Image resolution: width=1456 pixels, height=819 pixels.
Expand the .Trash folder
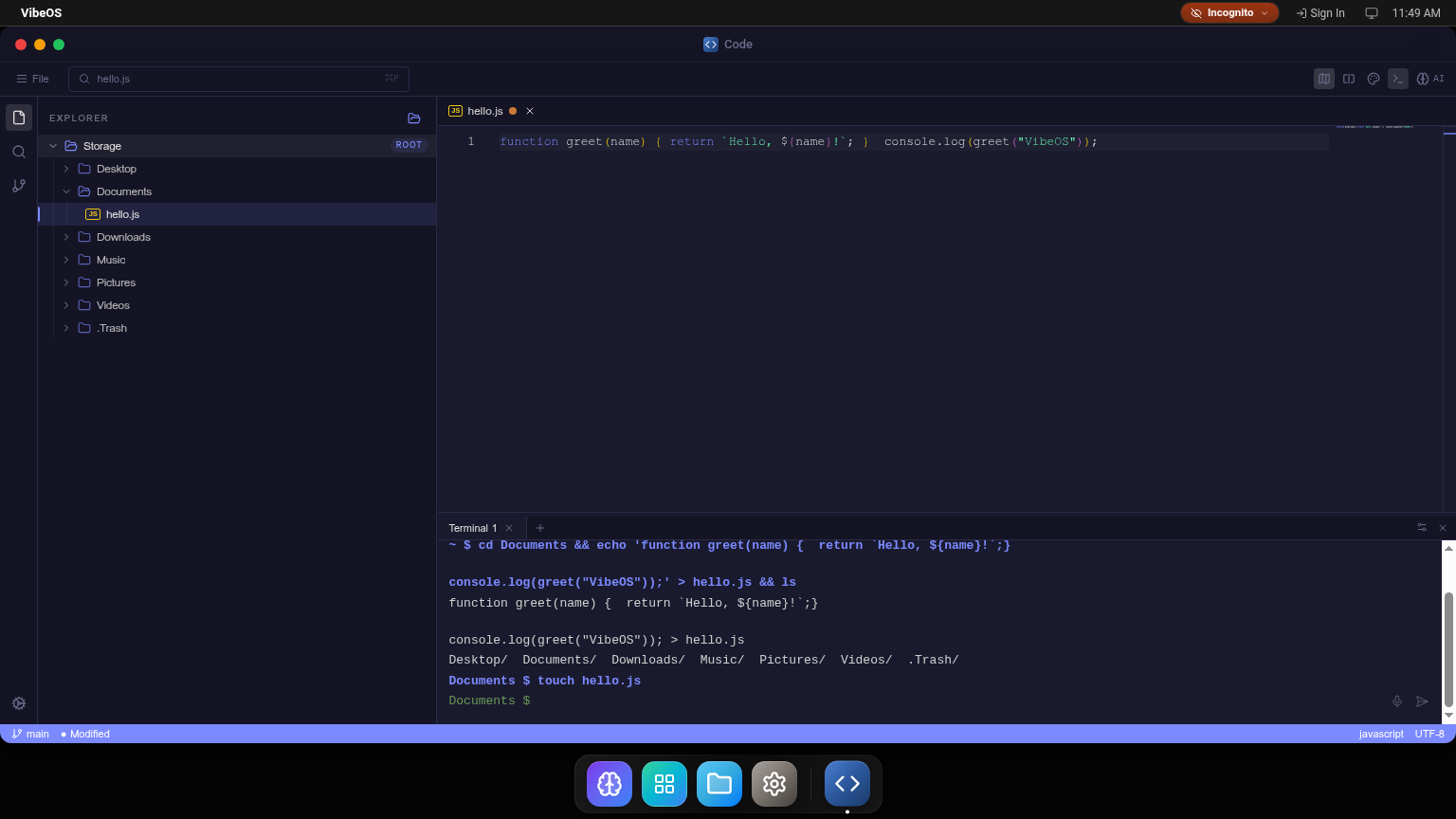66,328
